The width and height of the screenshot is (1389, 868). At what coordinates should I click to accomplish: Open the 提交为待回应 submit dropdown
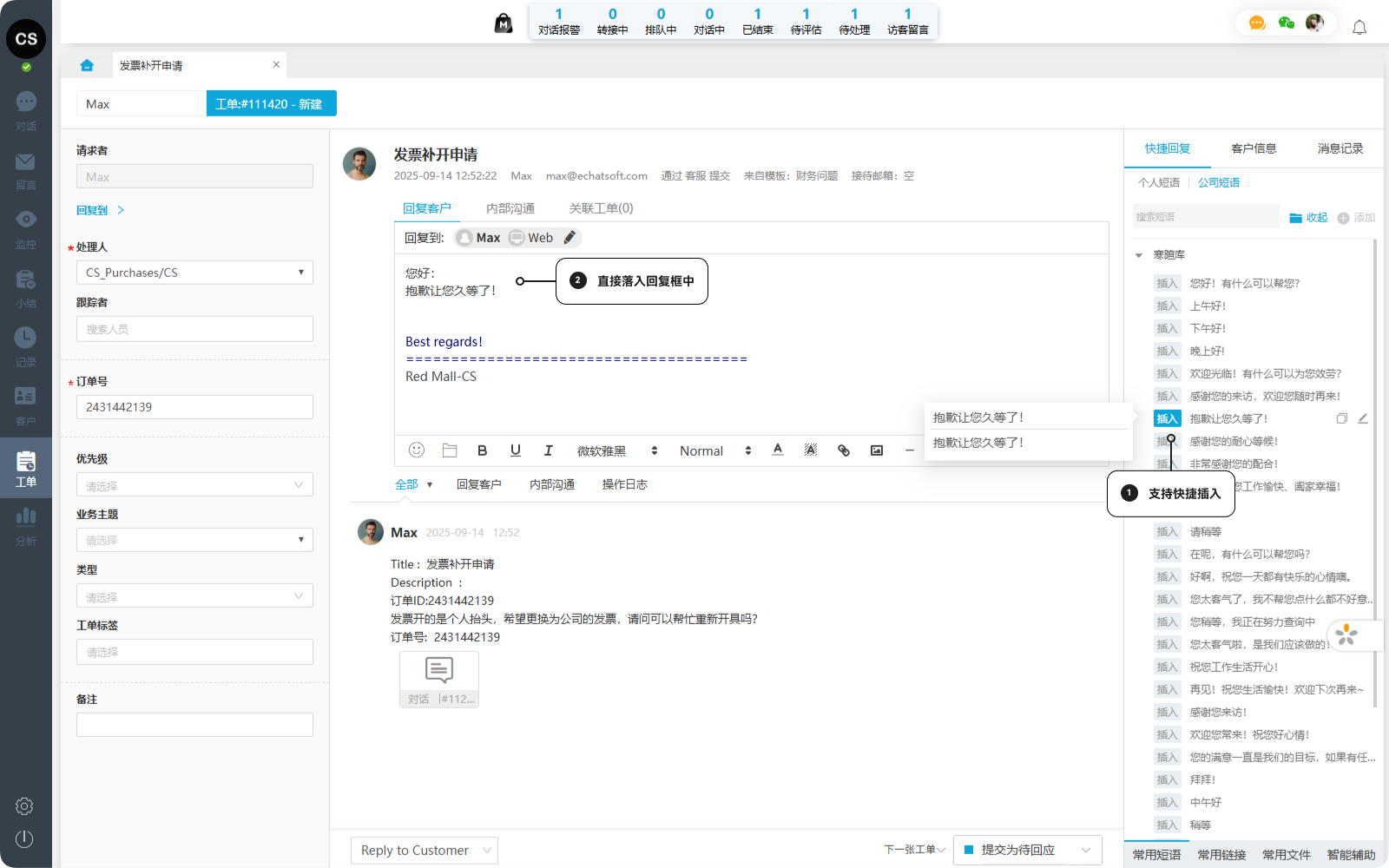pos(1085,850)
